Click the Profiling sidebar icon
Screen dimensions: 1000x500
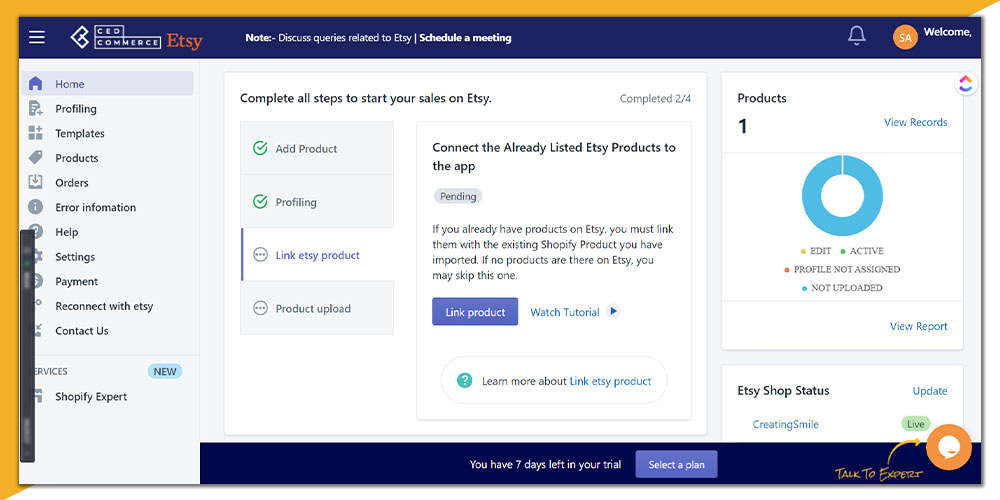coord(36,108)
